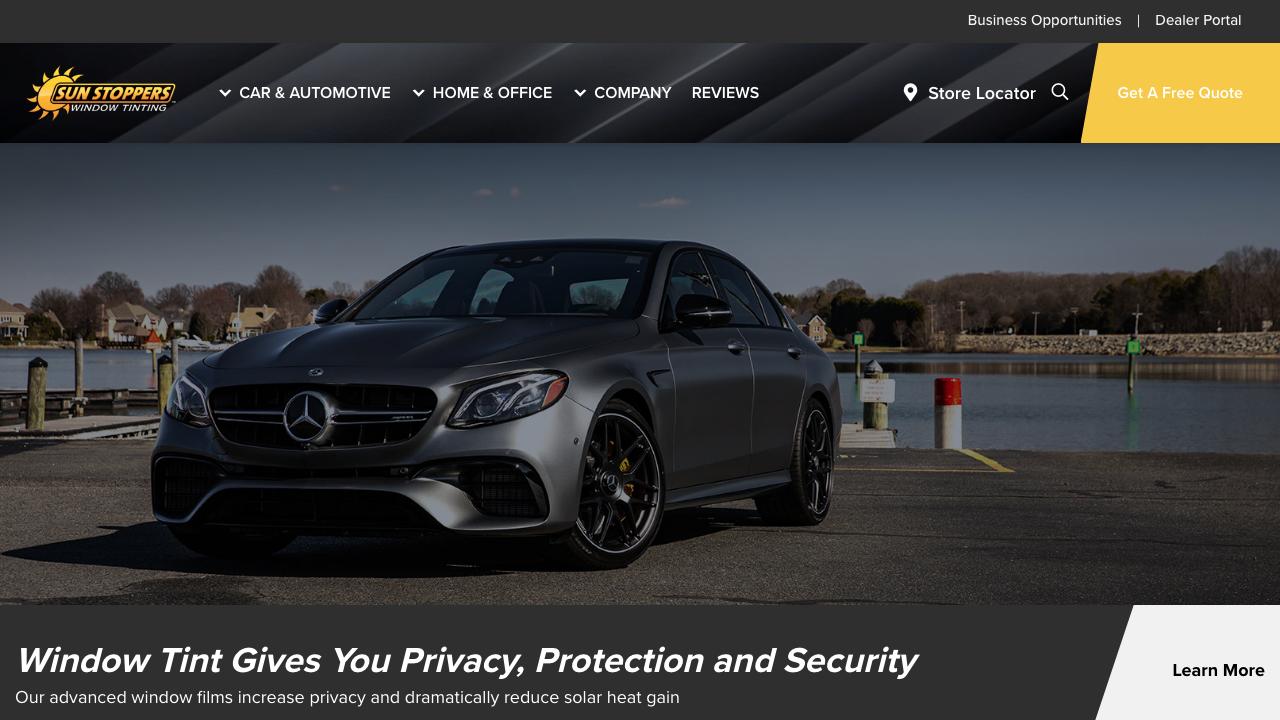Click the sun burst in logo
Viewport: 1280px width, 720px height.
tap(46, 93)
